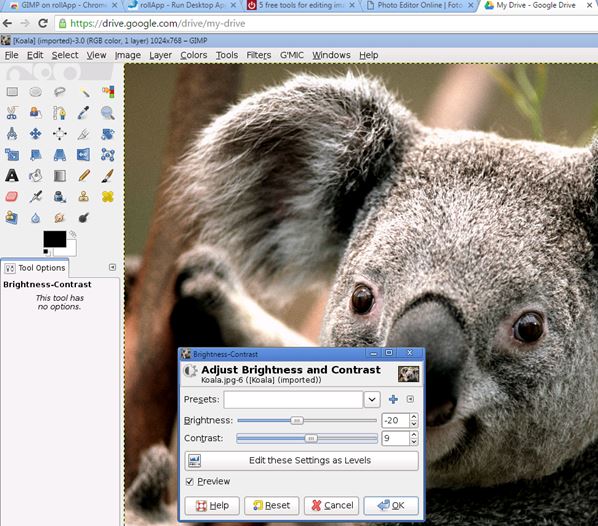Increase the Brightness value with stepper arrow
This screenshot has width=598, height=526.
pyautogui.click(x=414, y=417)
